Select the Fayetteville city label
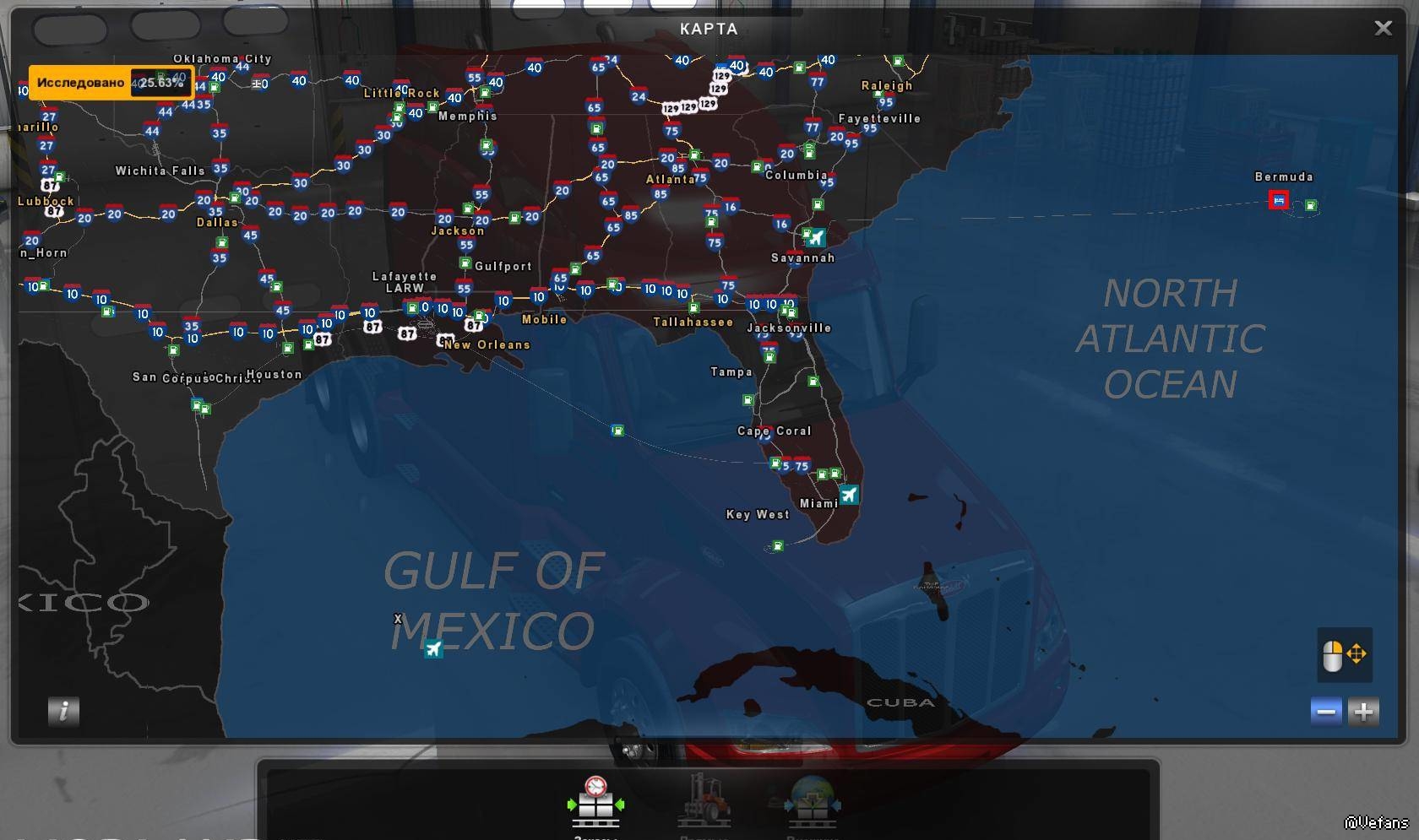Image resolution: width=1419 pixels, height=840 pixels. [879, 118]
